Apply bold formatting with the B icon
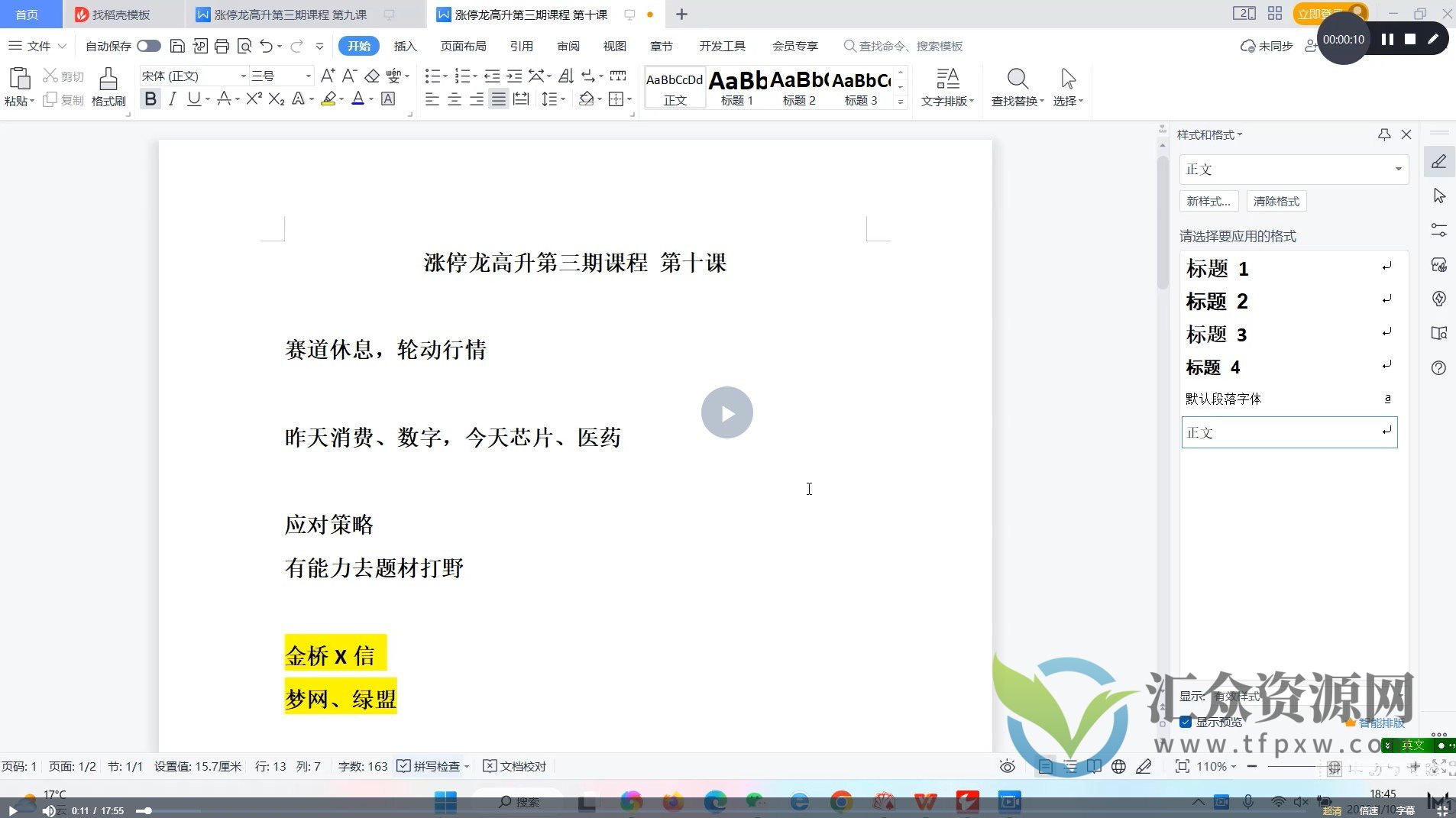The width and height of the screenshot is (1456, 818). 150,99
